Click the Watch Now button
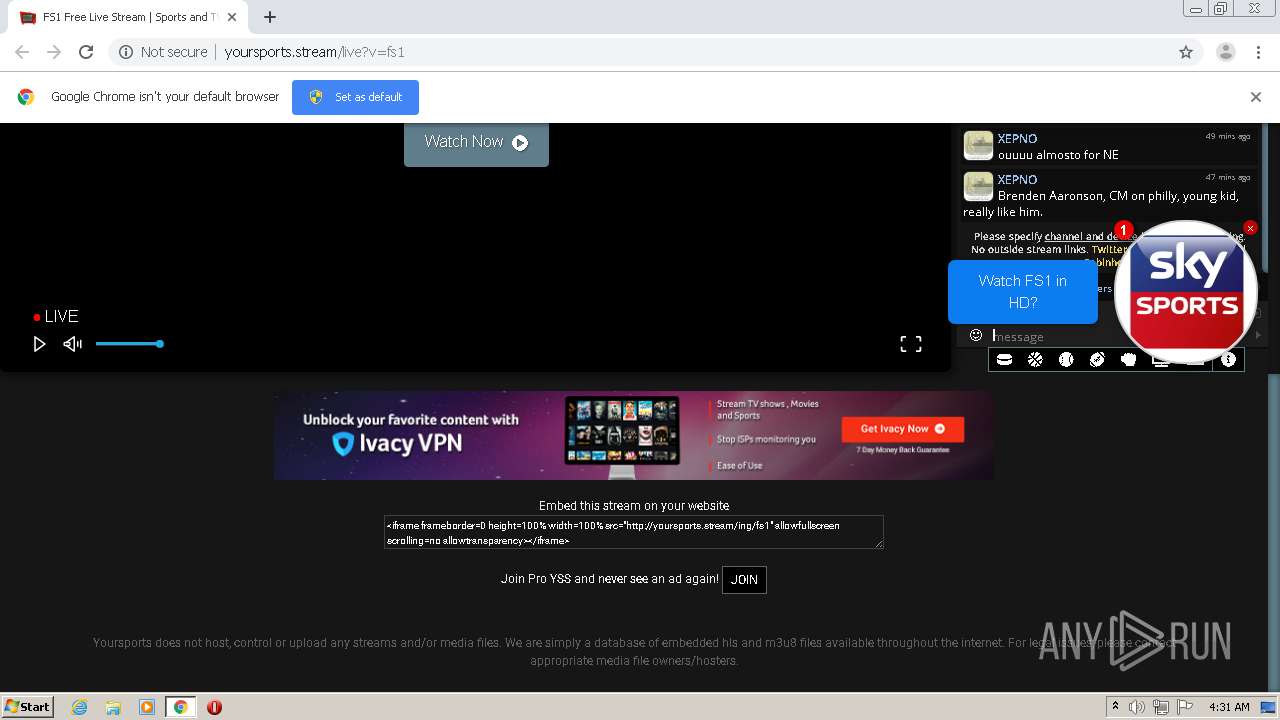 476,142
